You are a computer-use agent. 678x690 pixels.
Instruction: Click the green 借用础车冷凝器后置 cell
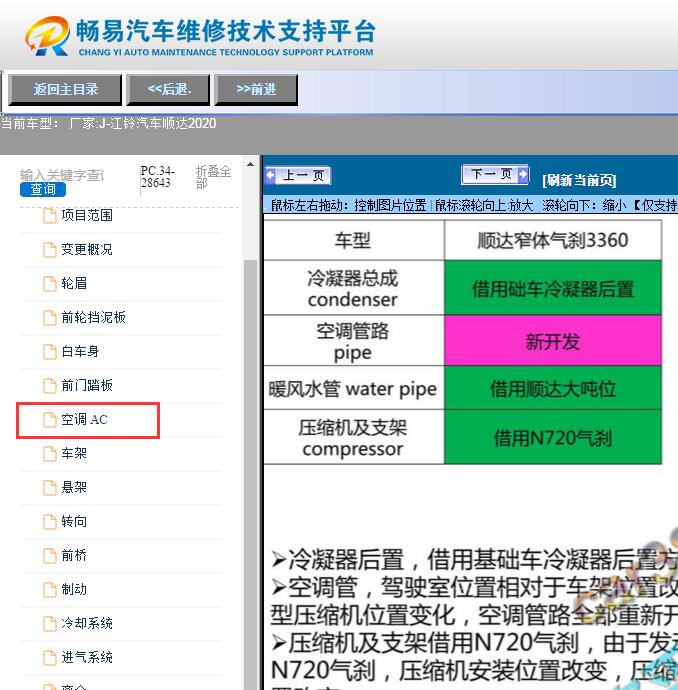pyautogui.click(x=553, y=288)
